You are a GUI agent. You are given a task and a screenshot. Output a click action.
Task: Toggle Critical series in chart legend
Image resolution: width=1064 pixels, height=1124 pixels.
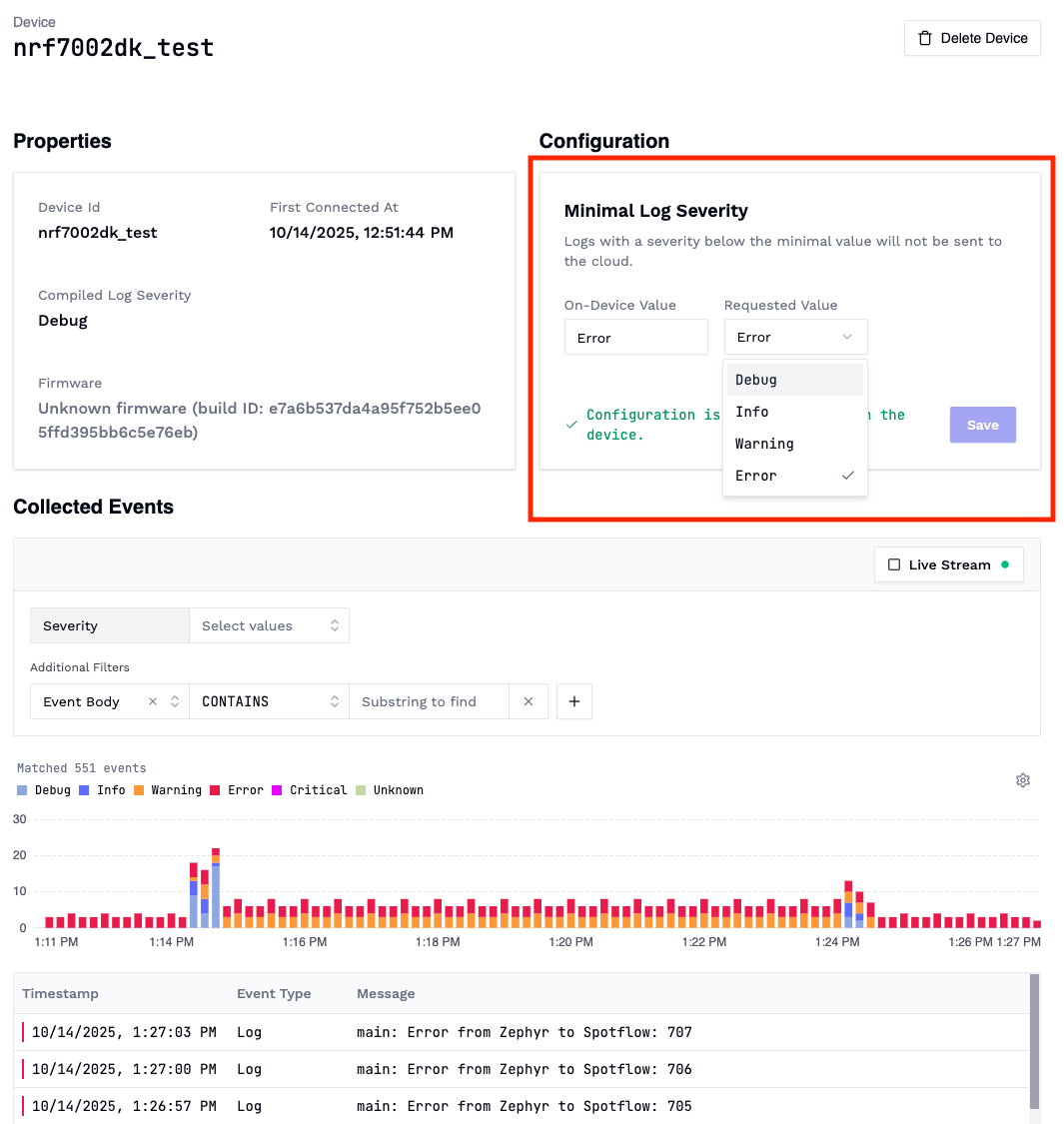309,790
